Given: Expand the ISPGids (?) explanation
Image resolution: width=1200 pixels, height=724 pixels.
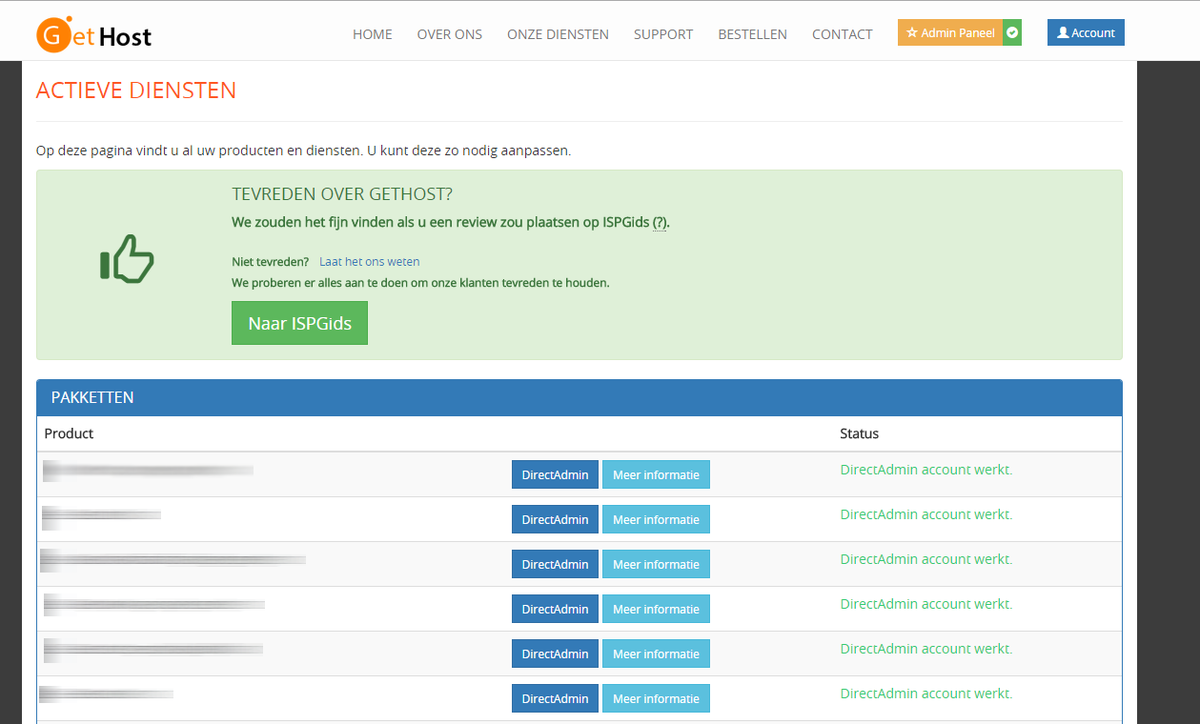Looking at the screenshot, I should (659, 222).
